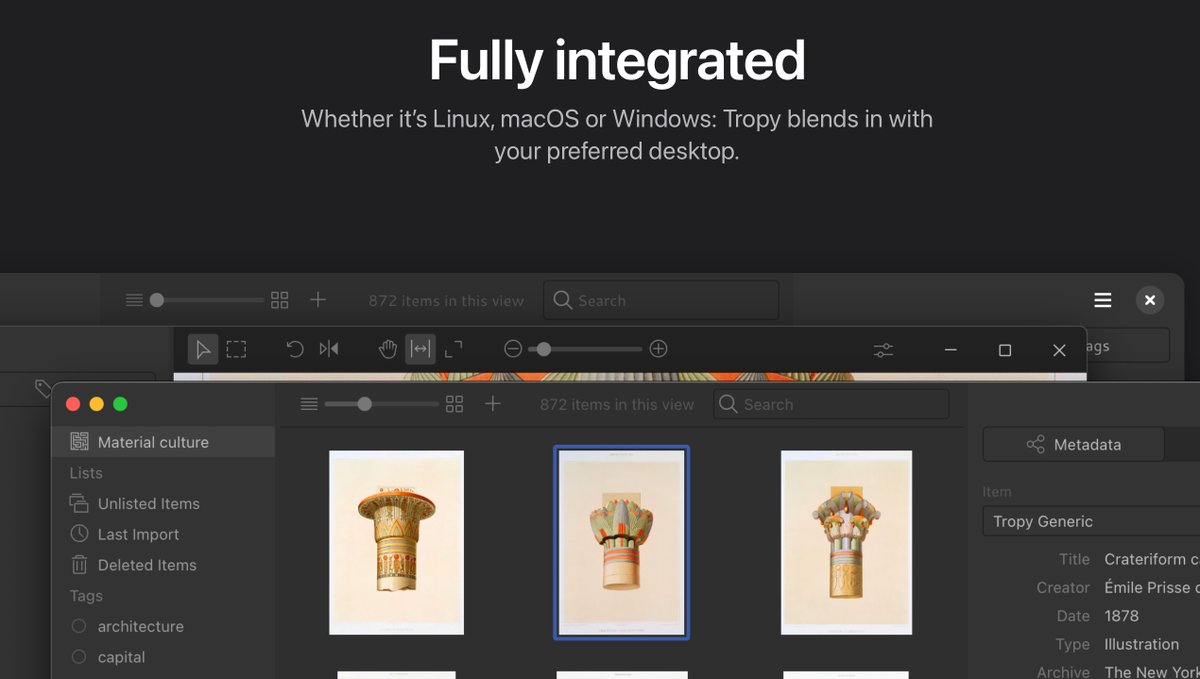
Task: Click the tag icon in back window
Action: (x=43, y=387)
